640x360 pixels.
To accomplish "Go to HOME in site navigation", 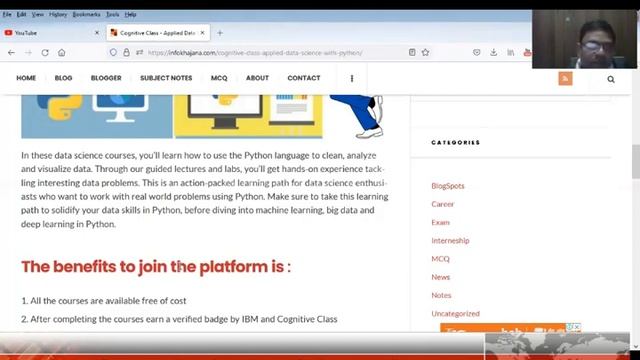I will coord(26,78).
